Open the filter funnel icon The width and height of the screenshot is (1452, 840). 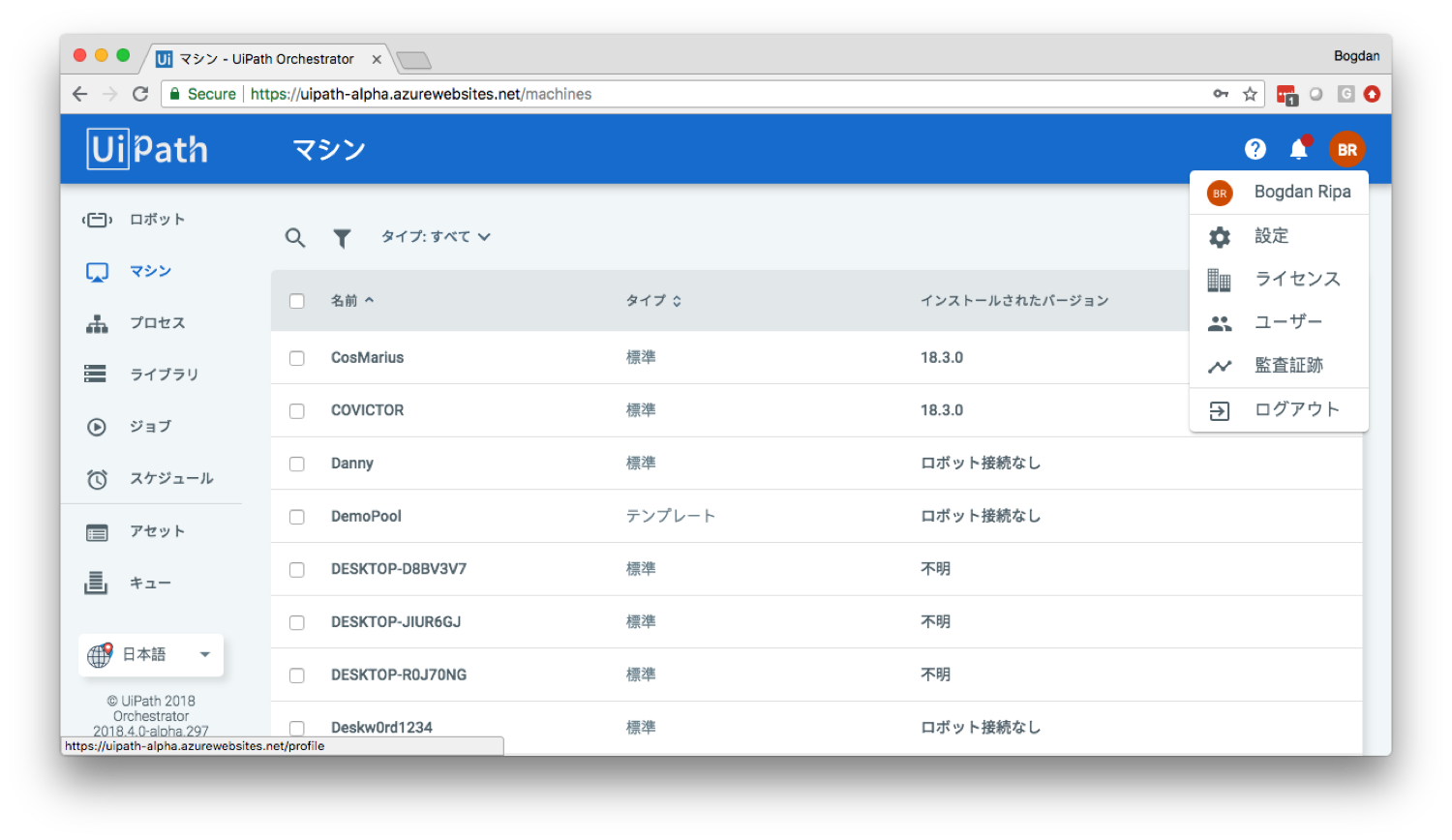[342, 238]
